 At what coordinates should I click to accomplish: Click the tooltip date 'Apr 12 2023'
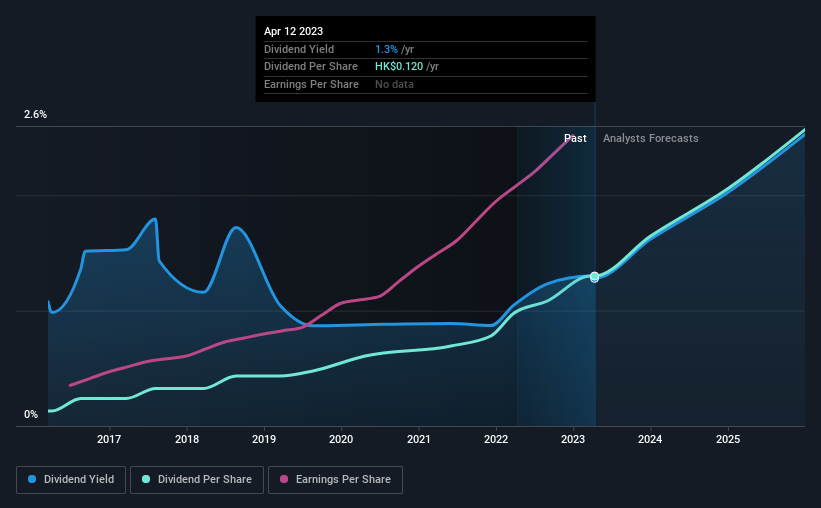[293, 31]
